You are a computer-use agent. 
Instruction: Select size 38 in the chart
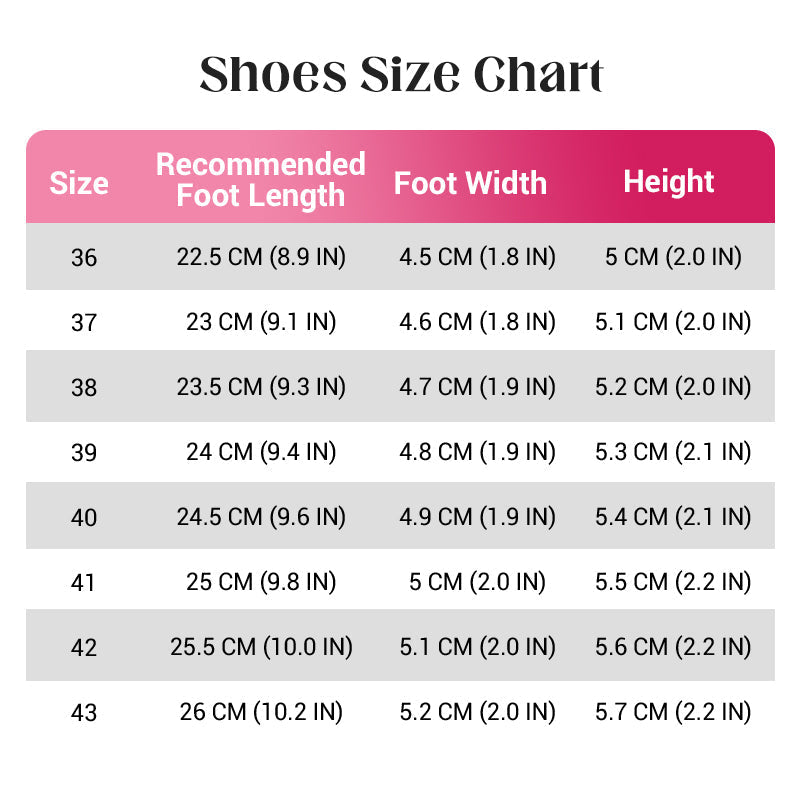[x=84, y=388]
